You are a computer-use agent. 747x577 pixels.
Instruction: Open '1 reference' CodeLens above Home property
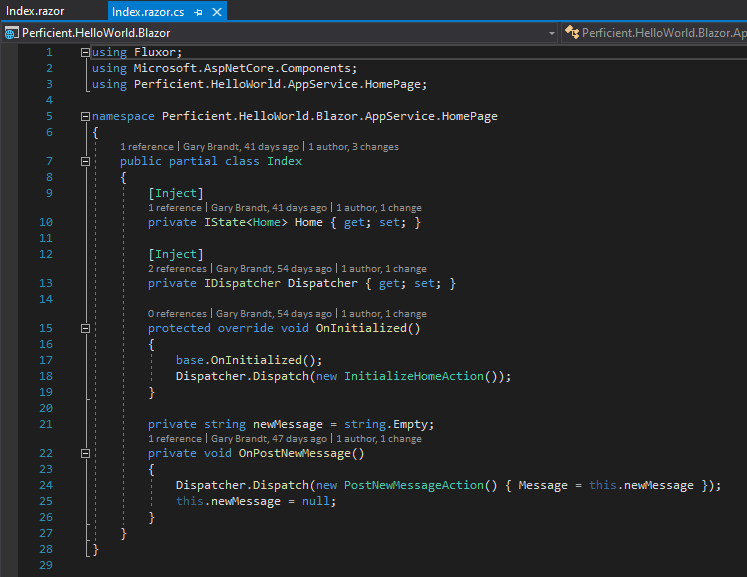[x=175, y=208]
